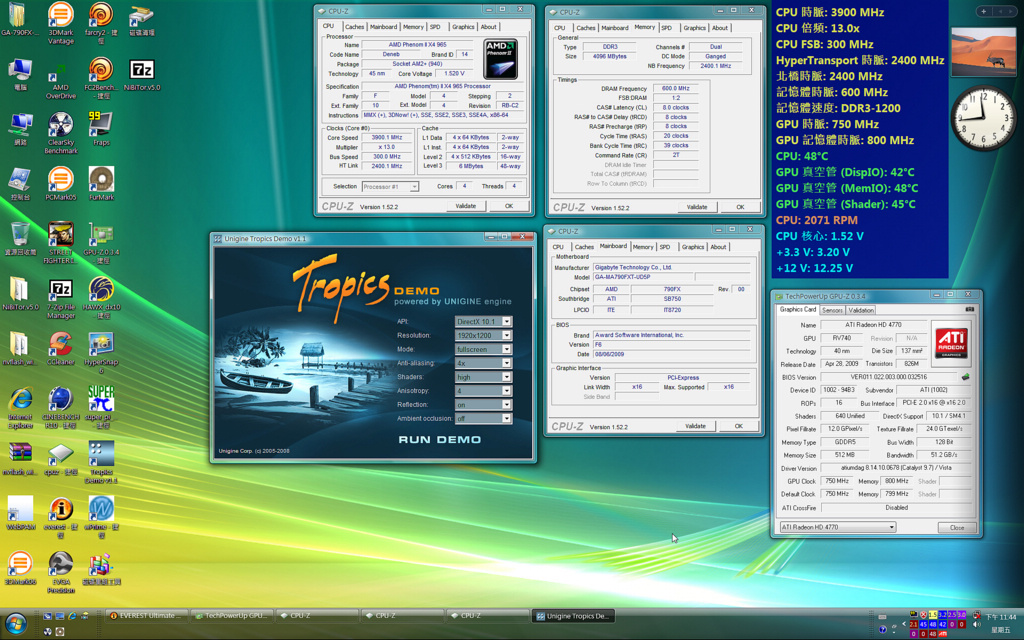Click OK in the CPU-Z Memory window

pyautogui.click(x=740, y=207)
